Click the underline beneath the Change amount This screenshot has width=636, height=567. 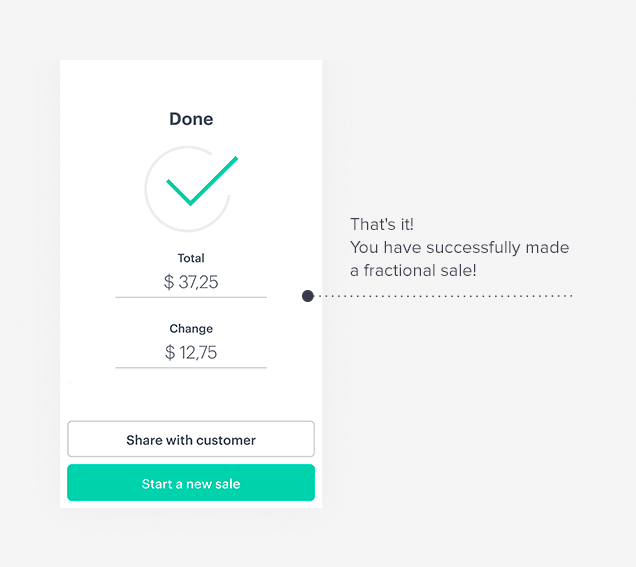click(x=191, y=367)
